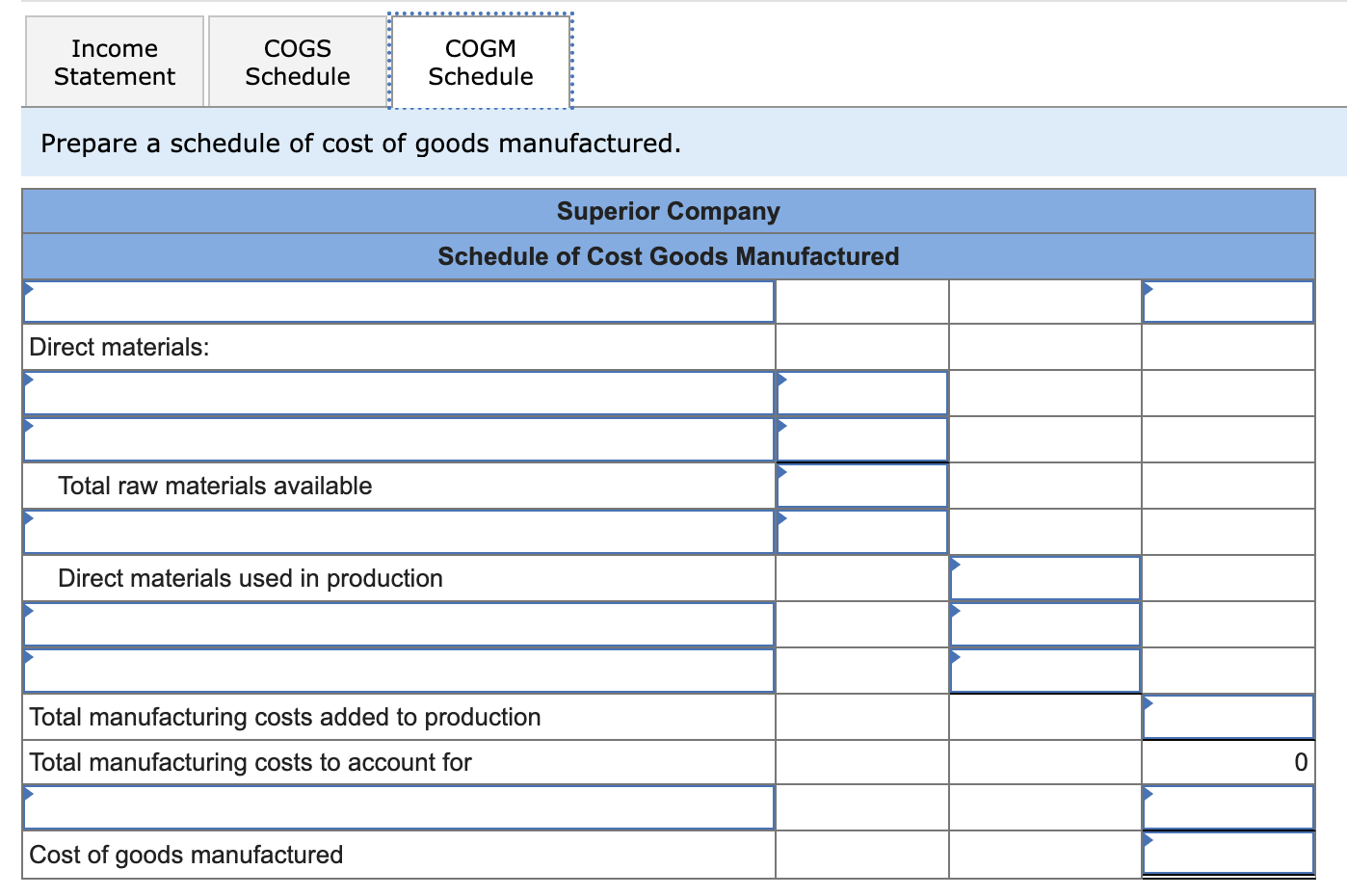This screenshot has width=1347, height=896.
Task: Select the COGM Schedule tab
Action: click(x=481, y=62)
